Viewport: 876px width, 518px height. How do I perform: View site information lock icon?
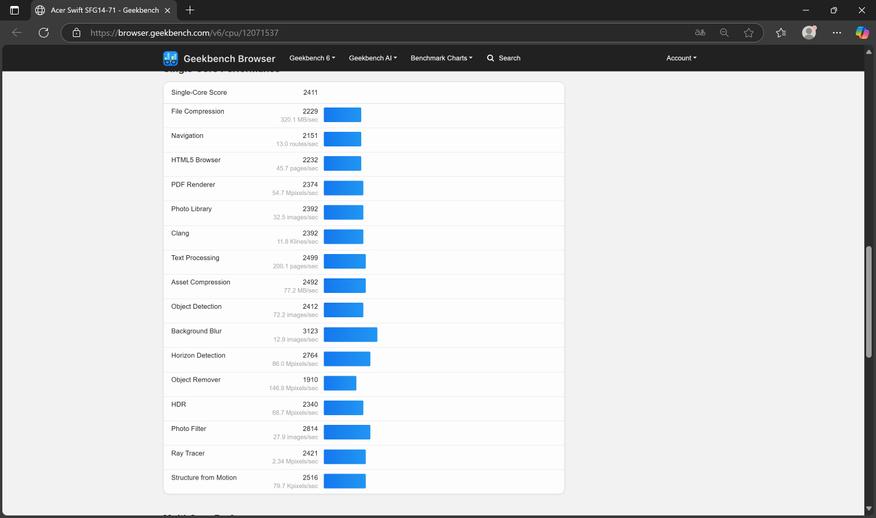tap(77, 32)
